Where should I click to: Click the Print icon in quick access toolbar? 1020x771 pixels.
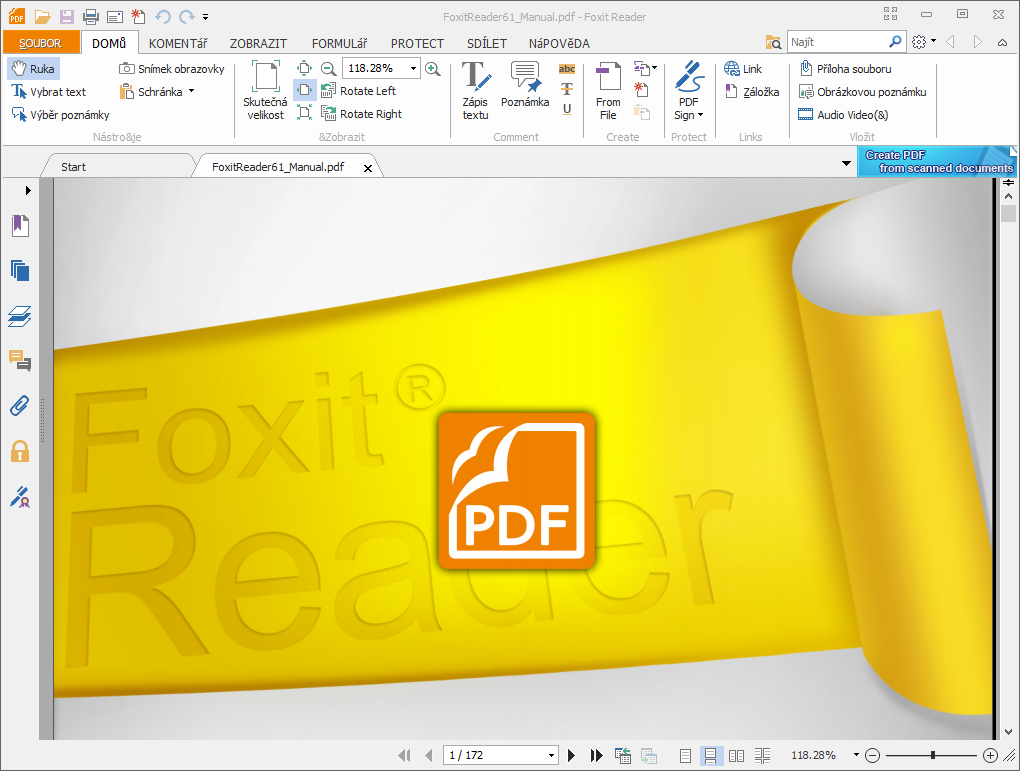pos(90,17)
